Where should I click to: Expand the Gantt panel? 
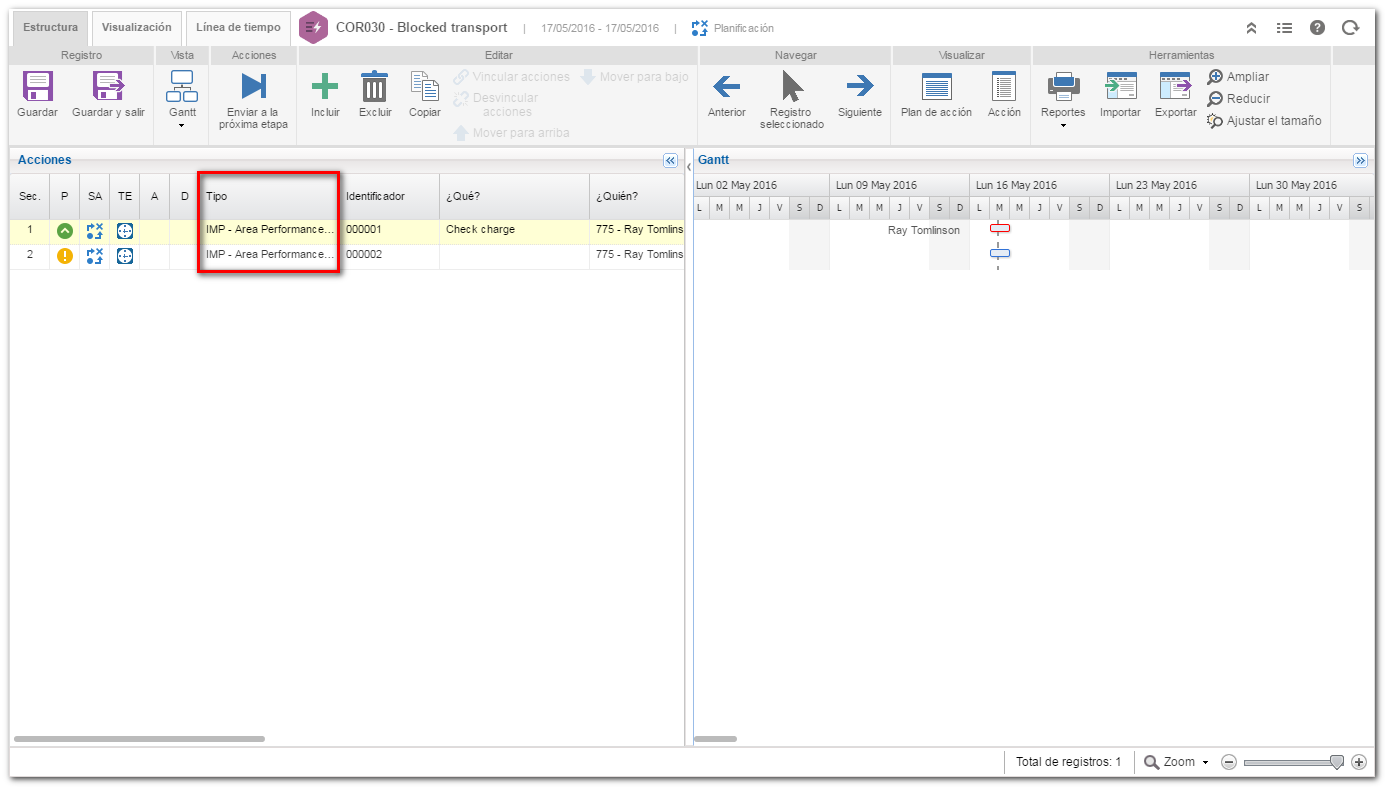[1361, 160]
